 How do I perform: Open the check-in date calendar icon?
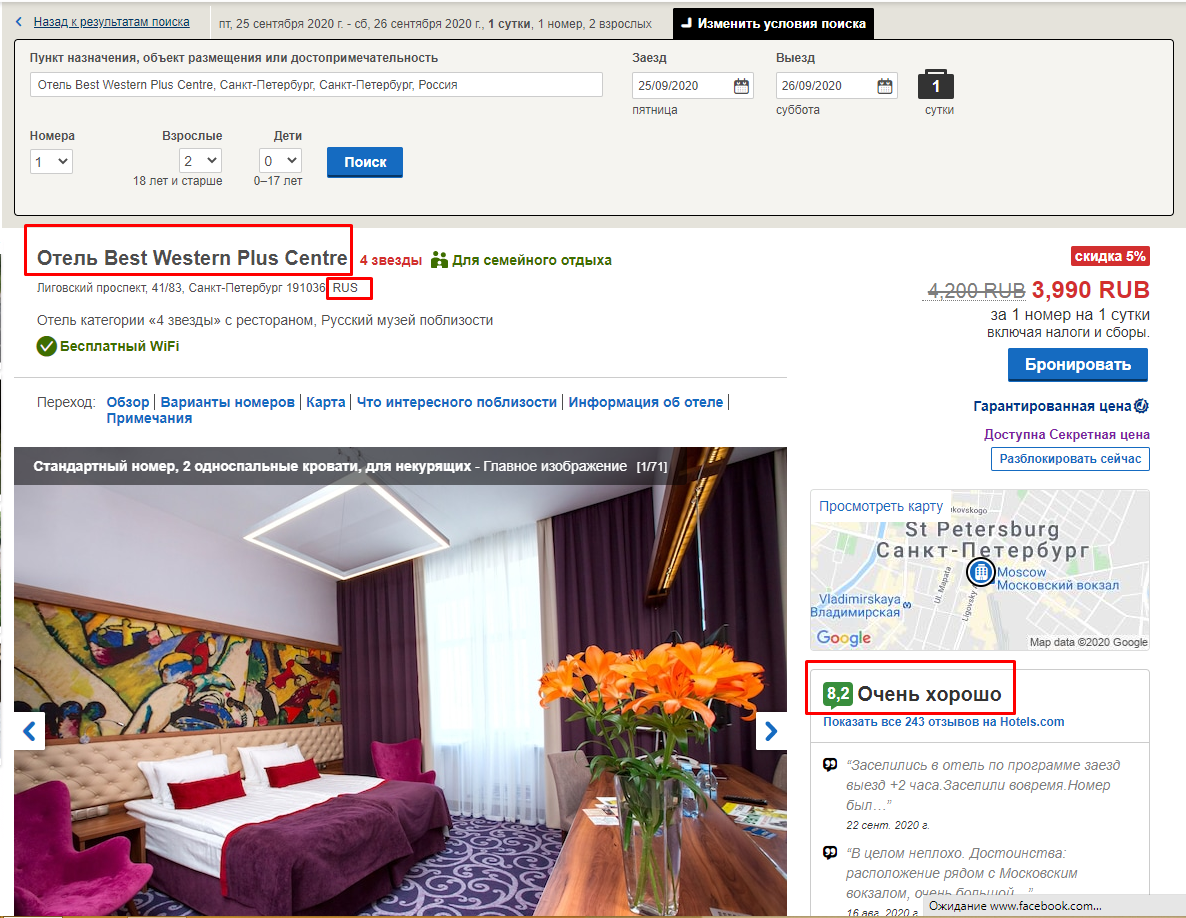pyautogui.click(x=741, y=85)
